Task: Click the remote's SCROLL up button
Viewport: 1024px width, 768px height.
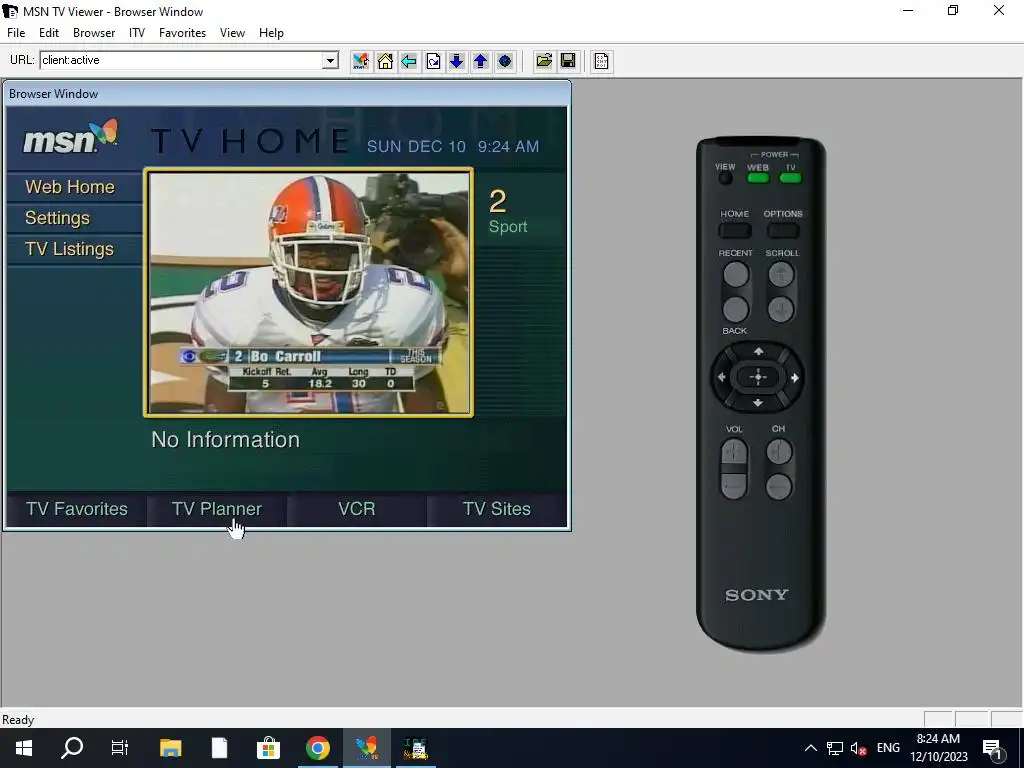Action: 781,274
